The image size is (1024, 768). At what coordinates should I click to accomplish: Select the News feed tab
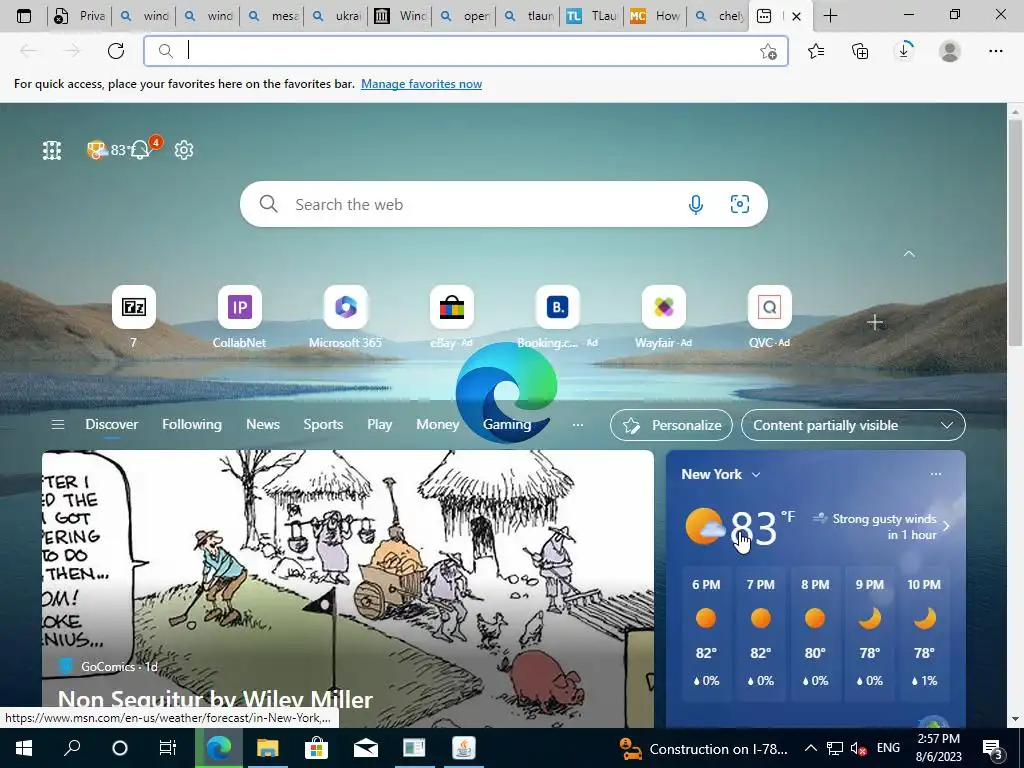(x=263, y=424)
